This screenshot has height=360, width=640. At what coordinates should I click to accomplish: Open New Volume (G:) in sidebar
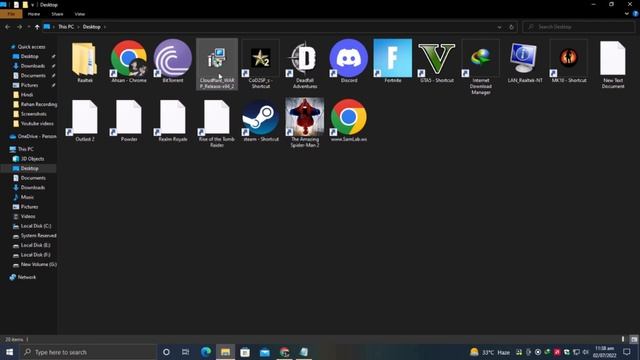pos(38,264)
